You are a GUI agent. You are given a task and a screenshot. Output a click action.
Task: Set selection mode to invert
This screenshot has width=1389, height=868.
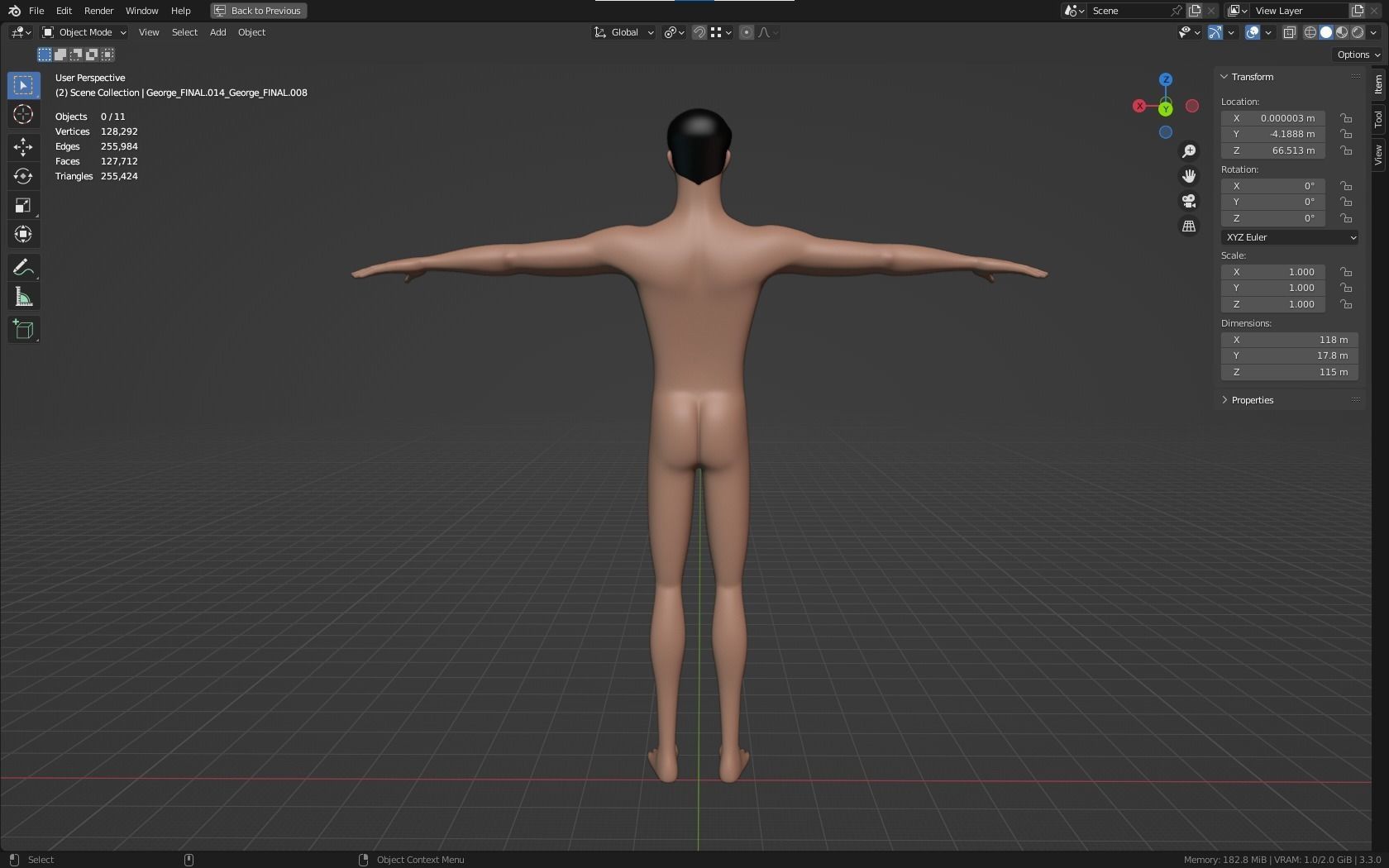pos(92,55)
